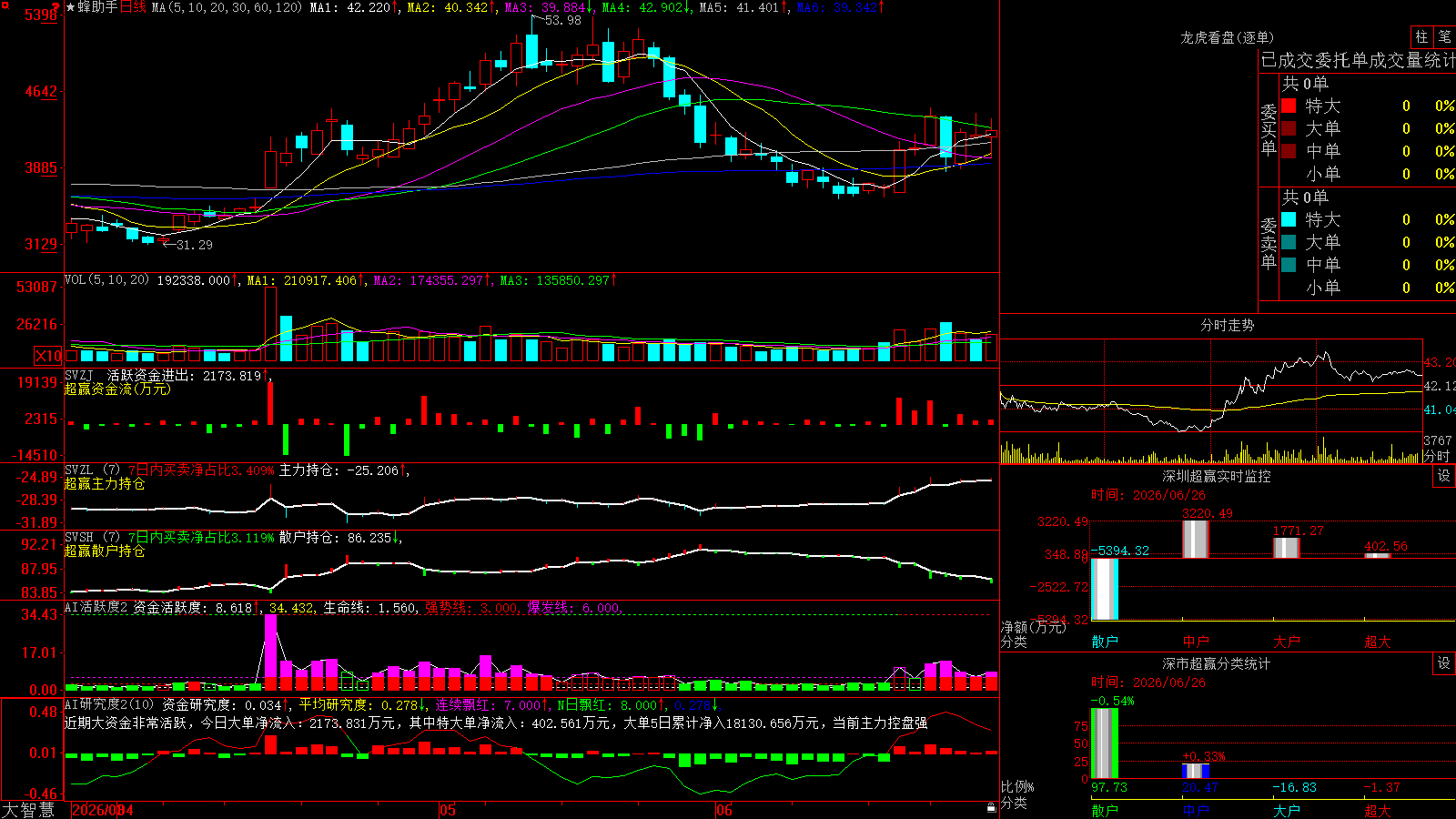Select 超大 category in 深市超赢分类统计
The height and width of the screenshot is (819, 1456).
(x=1378, y=810)
